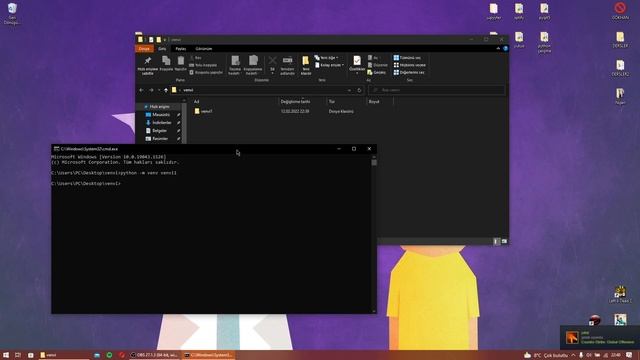640x360 pixels.
Task: Select the Left 4 Dead 2 desktop shortcut
Action: pos(620,294)
